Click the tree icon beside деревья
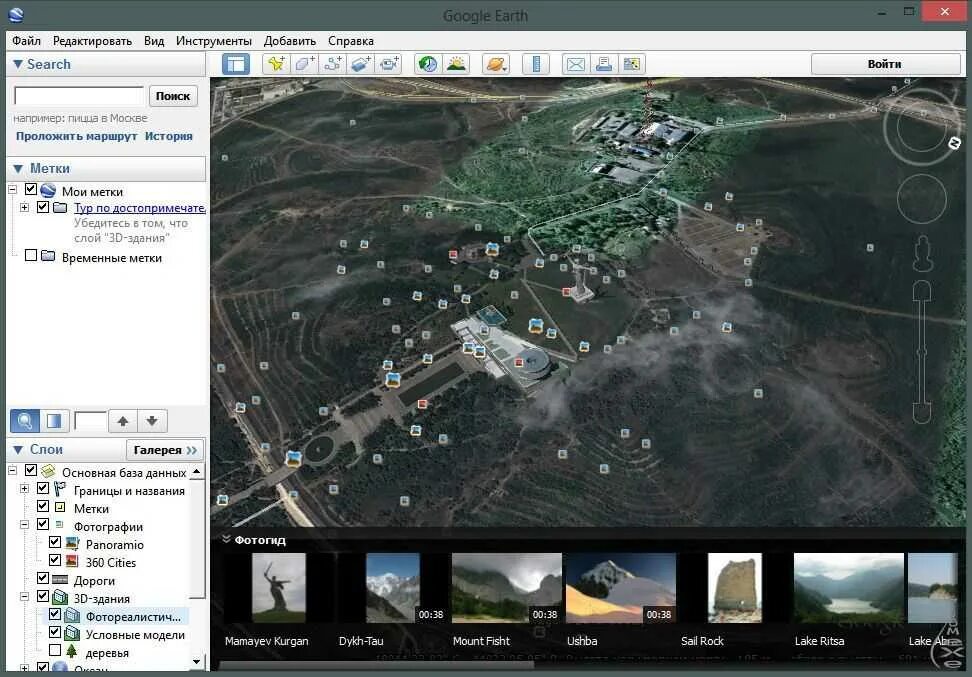 [x=72, y=651]
